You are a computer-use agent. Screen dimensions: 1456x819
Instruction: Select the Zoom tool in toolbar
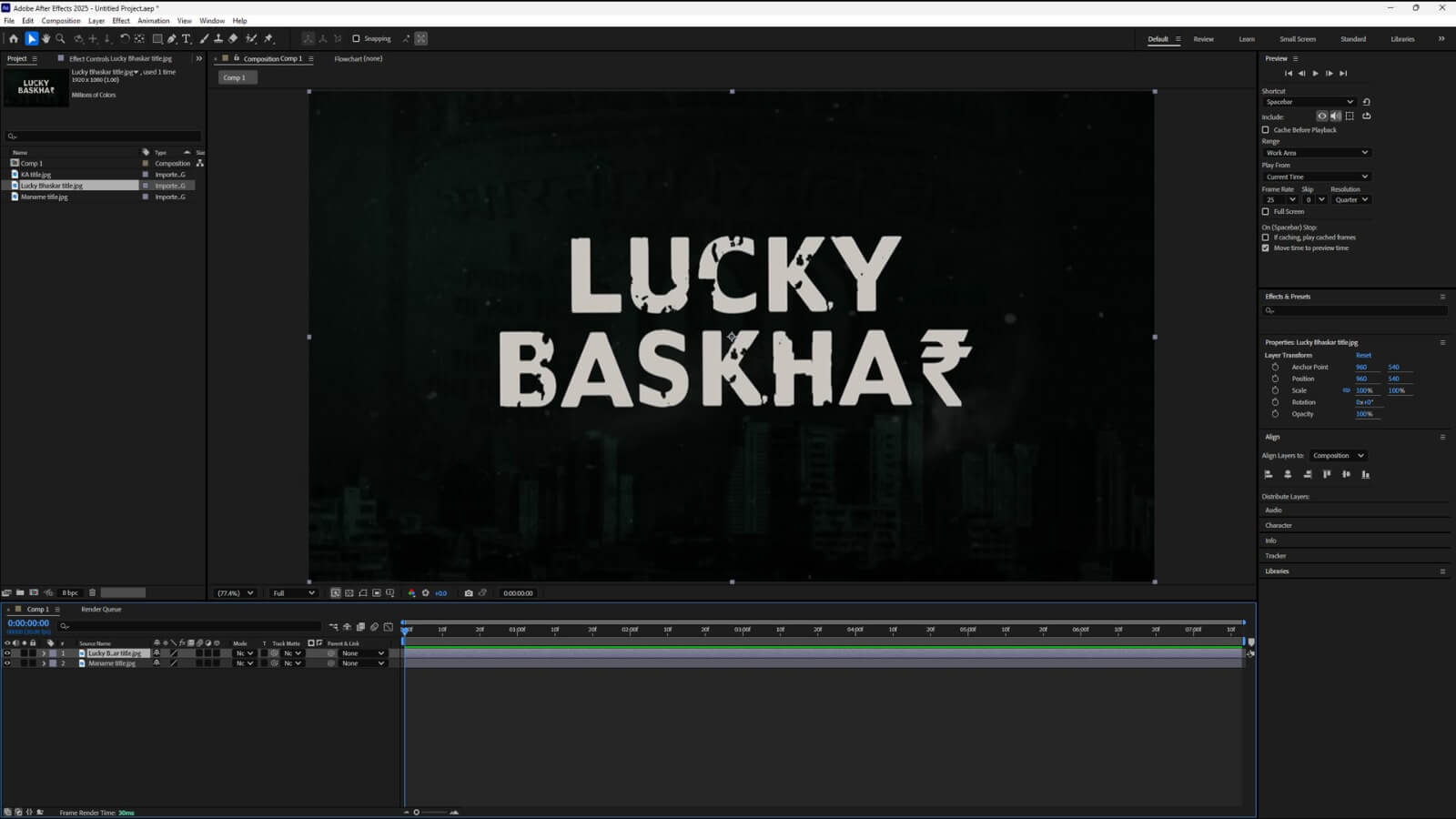pos(60,39)
